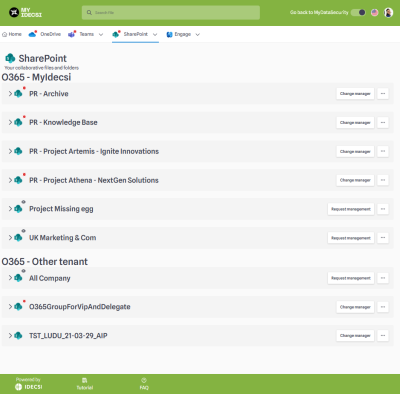Click Request management for All Company
This screenshot has width=400, height=394.
[351, 278]
